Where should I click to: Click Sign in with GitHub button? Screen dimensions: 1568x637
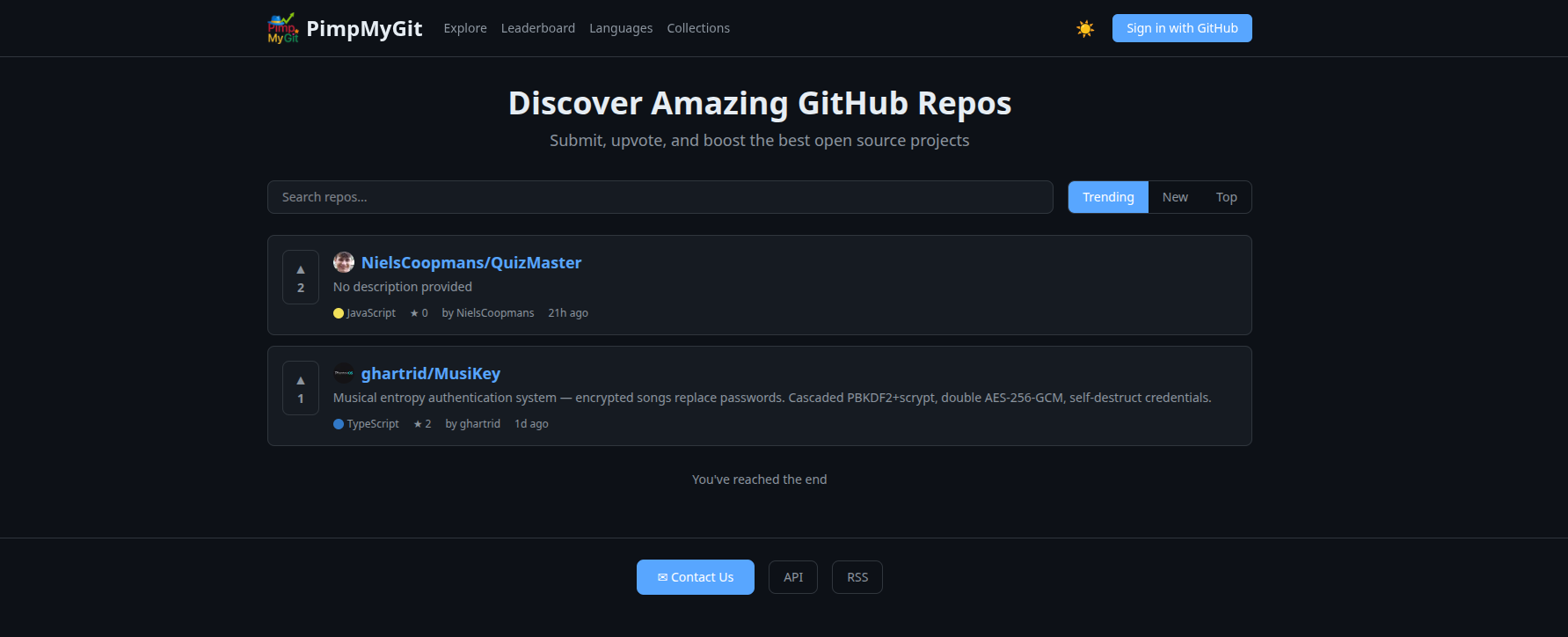point(1182,28)
